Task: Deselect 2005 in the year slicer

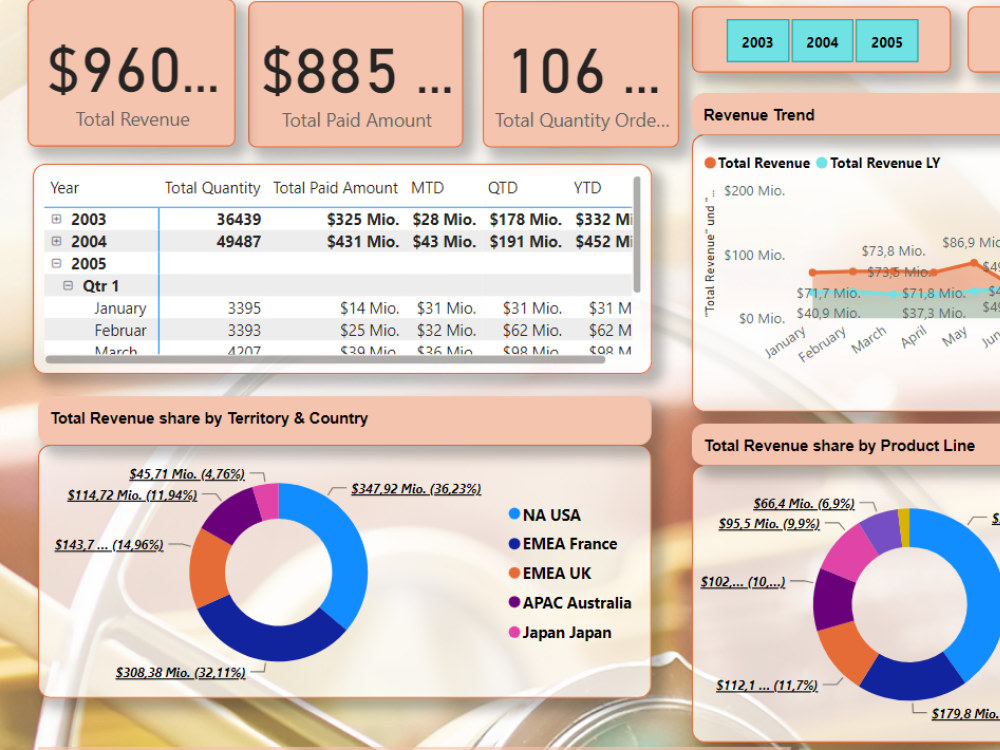Action: coord(887,41)
